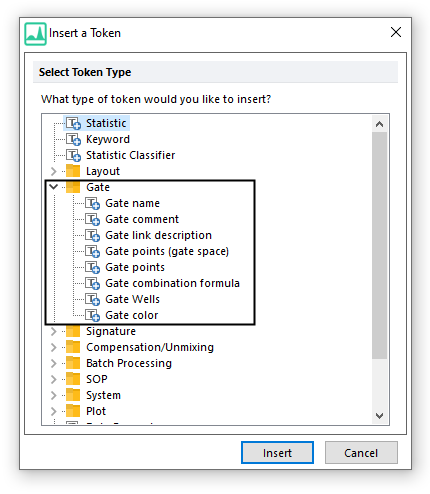Image resolution: width=430 pixels, height=494 pixels.
Task: Click the Gate comment token icon
Action: (x=92, y=219)
